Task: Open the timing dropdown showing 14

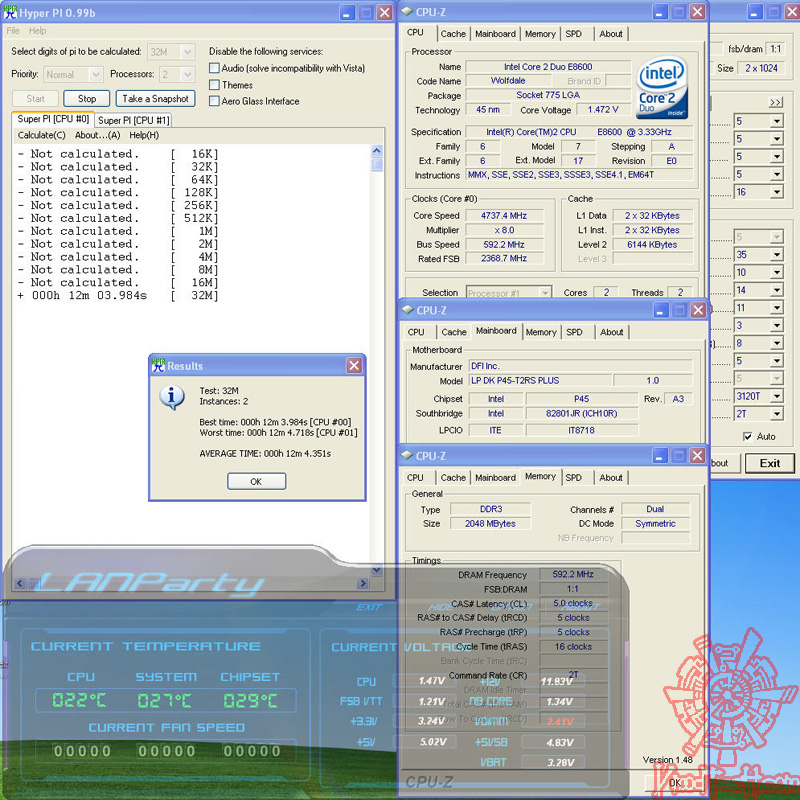Action: click(777, 290)
